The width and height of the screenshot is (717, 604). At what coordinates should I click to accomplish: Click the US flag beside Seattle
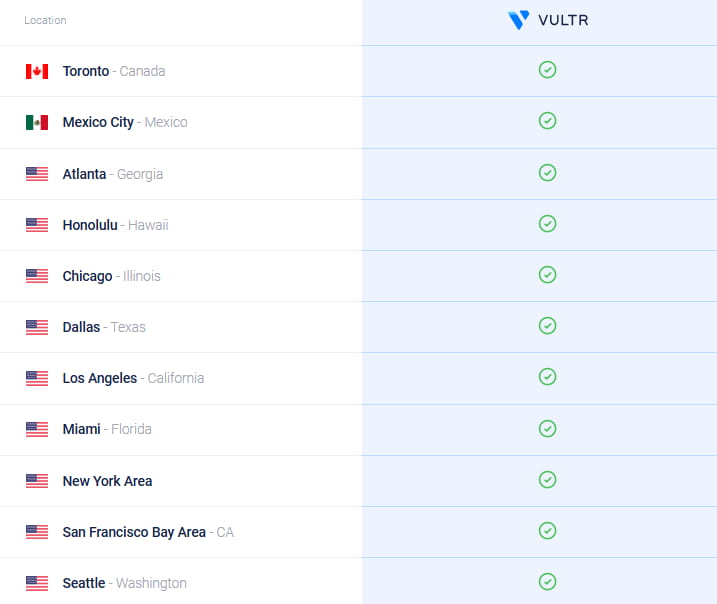coord(37,583)
